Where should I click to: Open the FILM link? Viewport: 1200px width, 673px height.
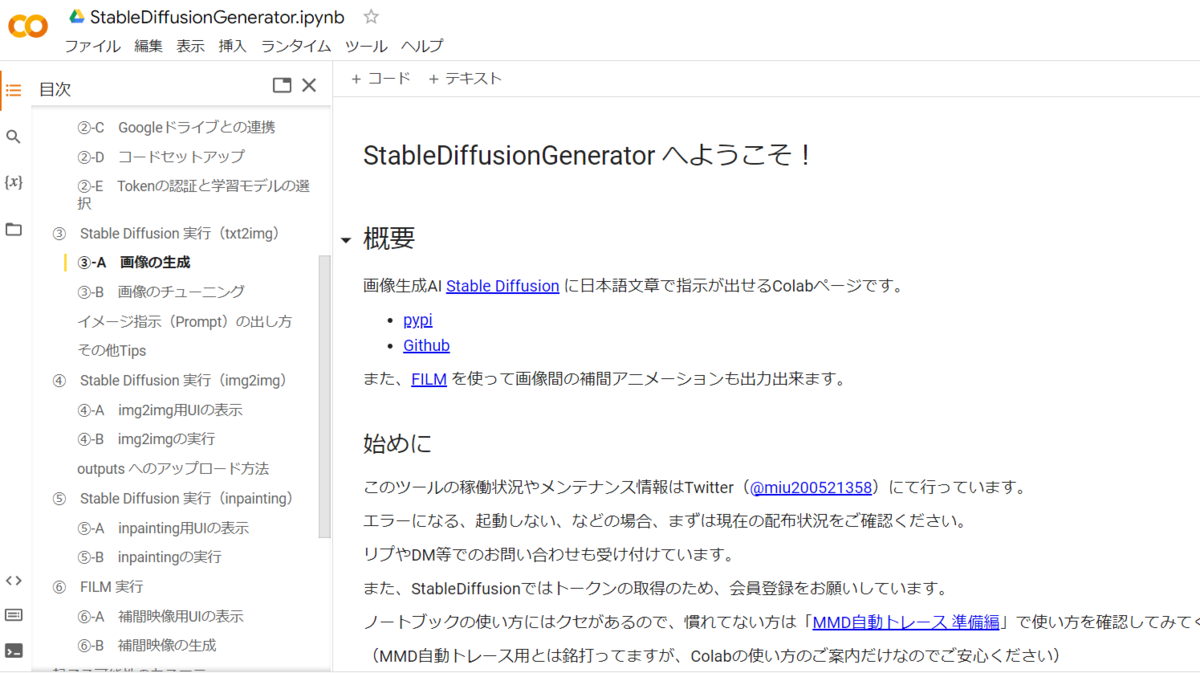pyautogui.click(x=429, y=379)
